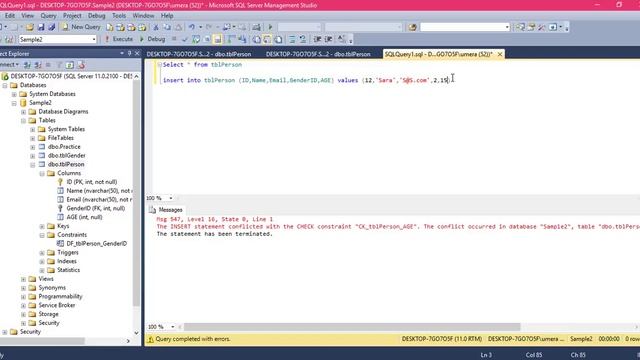The image size is (640, 360).
Task: Click the Debug button
Action: (x=152, y=39)
